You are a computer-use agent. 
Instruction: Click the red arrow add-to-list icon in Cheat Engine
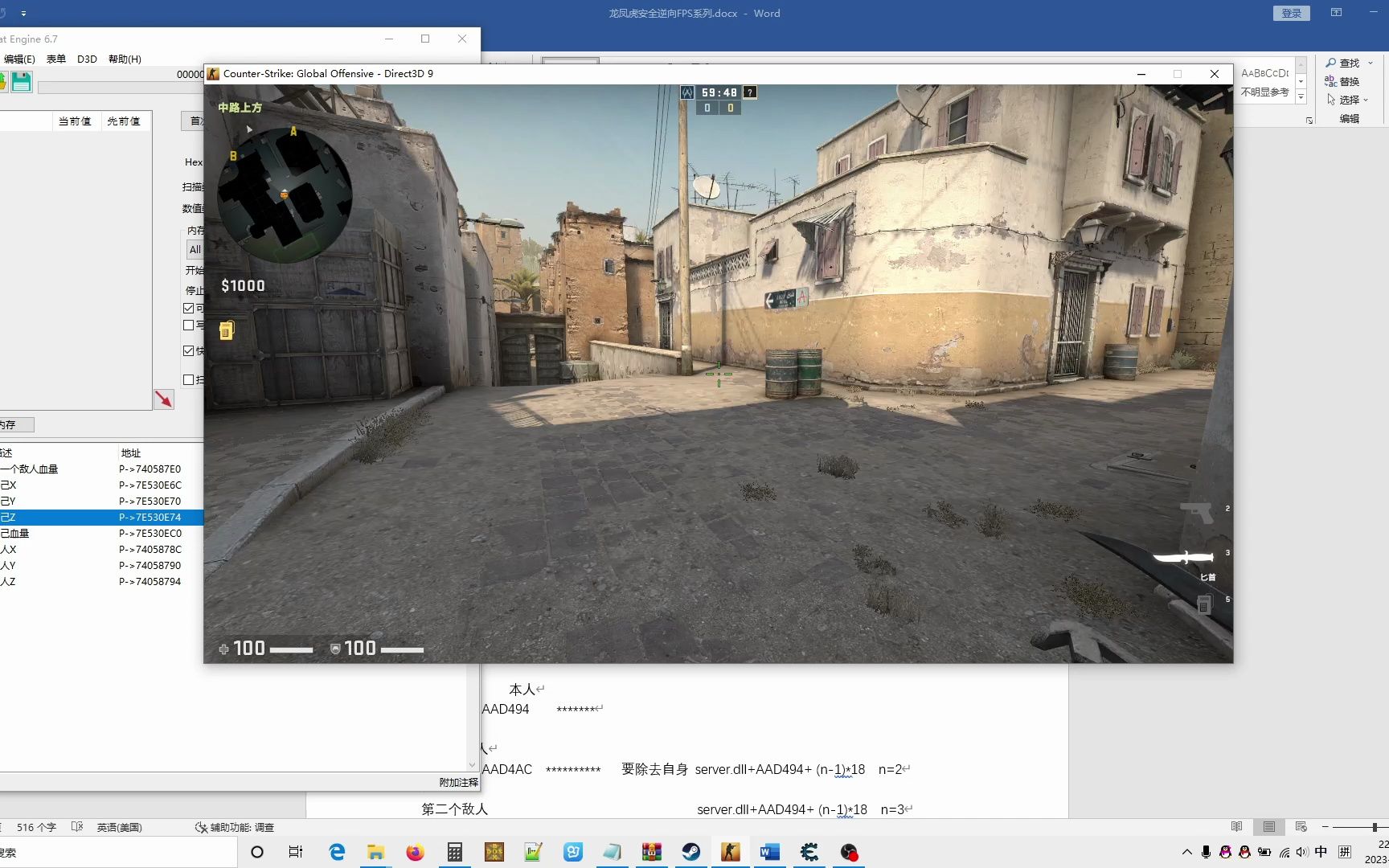[164, 399]
